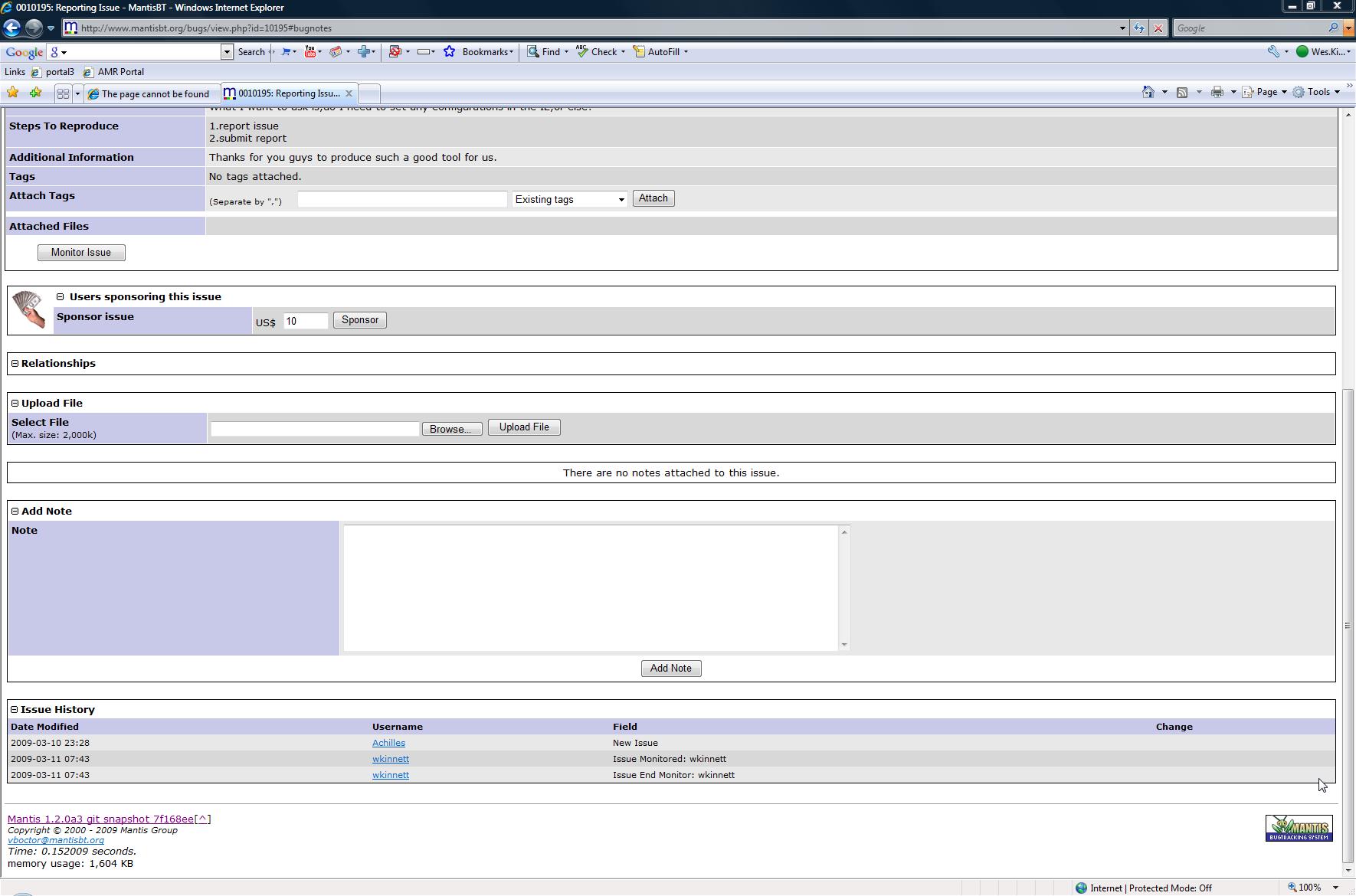Collapse the Upload File section
This screenshot has height=896, width=1356.
(x=15, y=403)
